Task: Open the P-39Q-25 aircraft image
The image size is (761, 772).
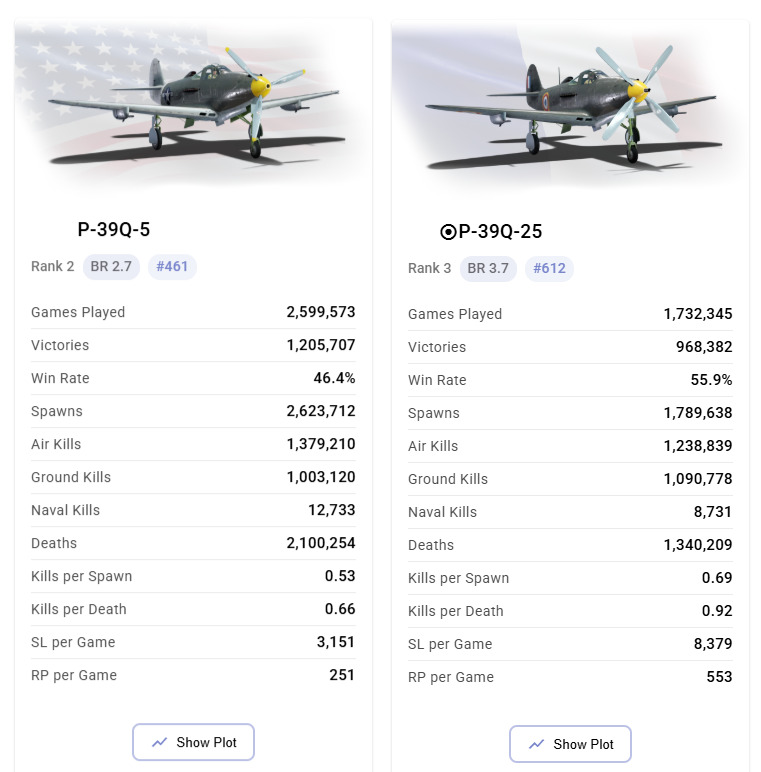Action: coord(570,107)
